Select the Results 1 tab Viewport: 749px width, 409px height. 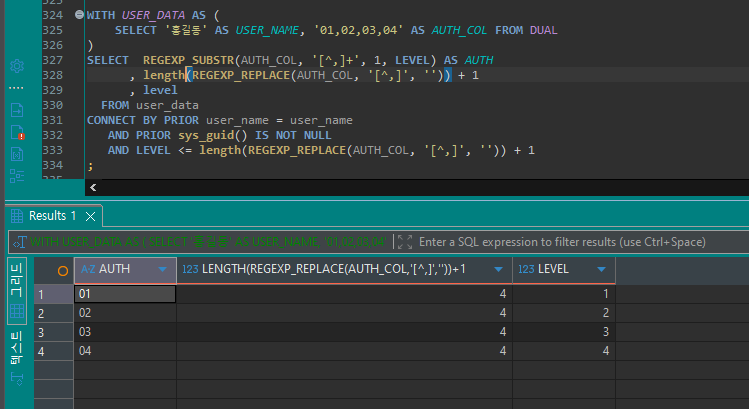coord(53,216)
